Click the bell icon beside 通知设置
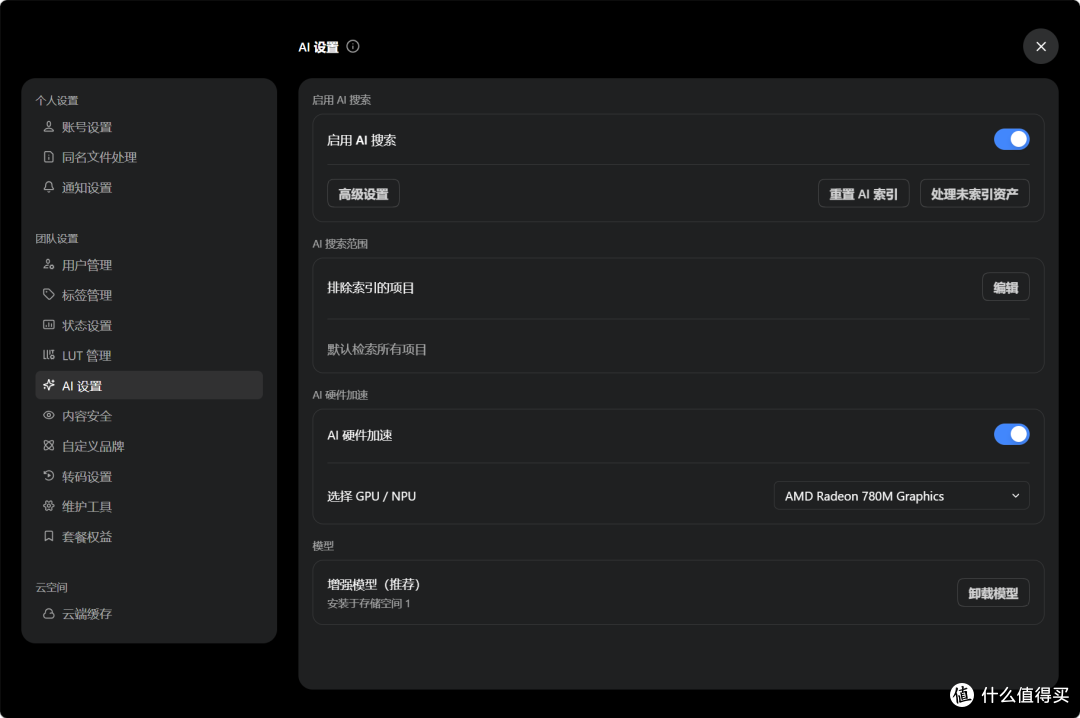This screenshot has height=718, width=1080. 48,187
